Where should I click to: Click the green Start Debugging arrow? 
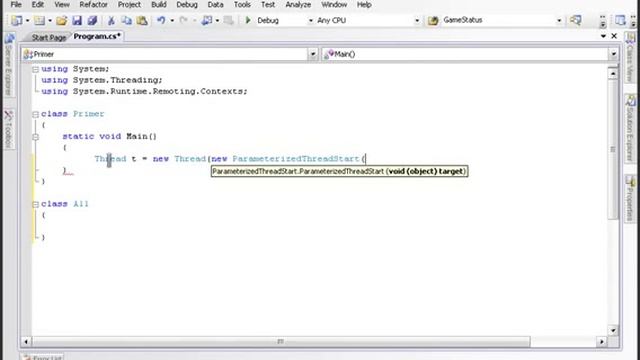tap(248, 20)
